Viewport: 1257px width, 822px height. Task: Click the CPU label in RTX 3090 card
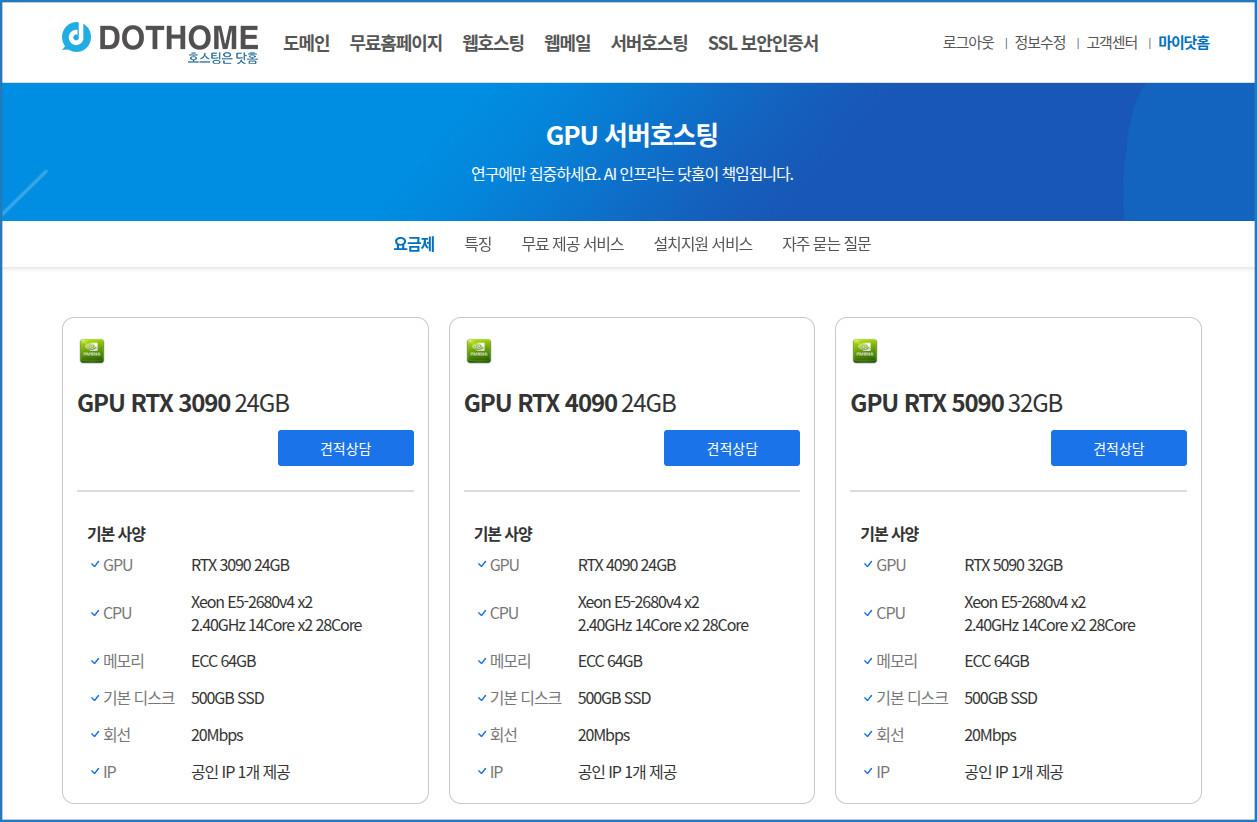point(117,613)
